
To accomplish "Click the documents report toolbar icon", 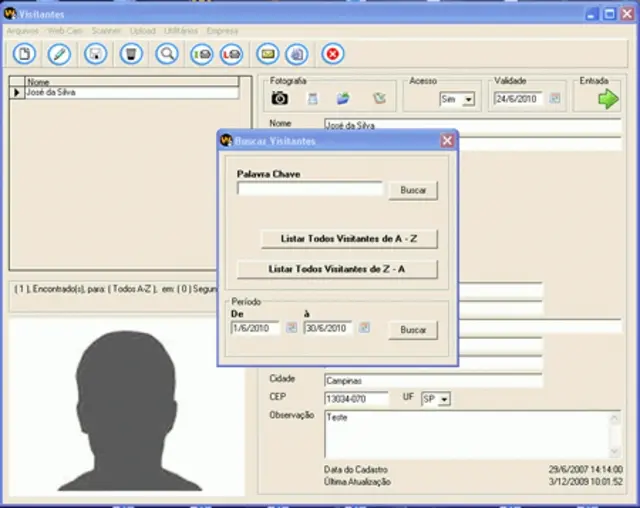I will tap(297, 53).
